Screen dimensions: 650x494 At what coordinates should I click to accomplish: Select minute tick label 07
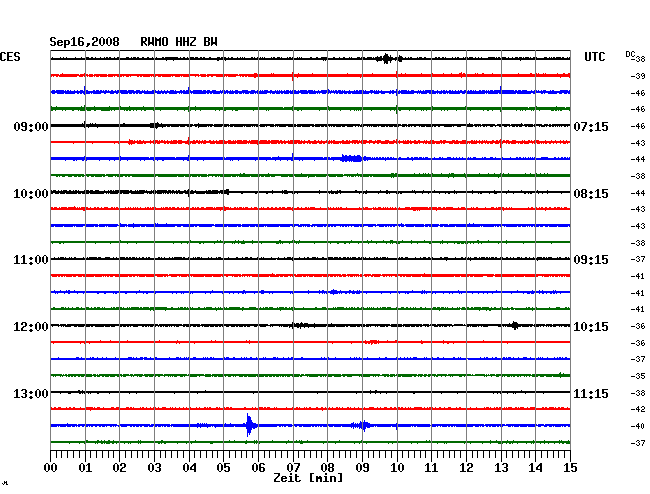tap(293, 468)
